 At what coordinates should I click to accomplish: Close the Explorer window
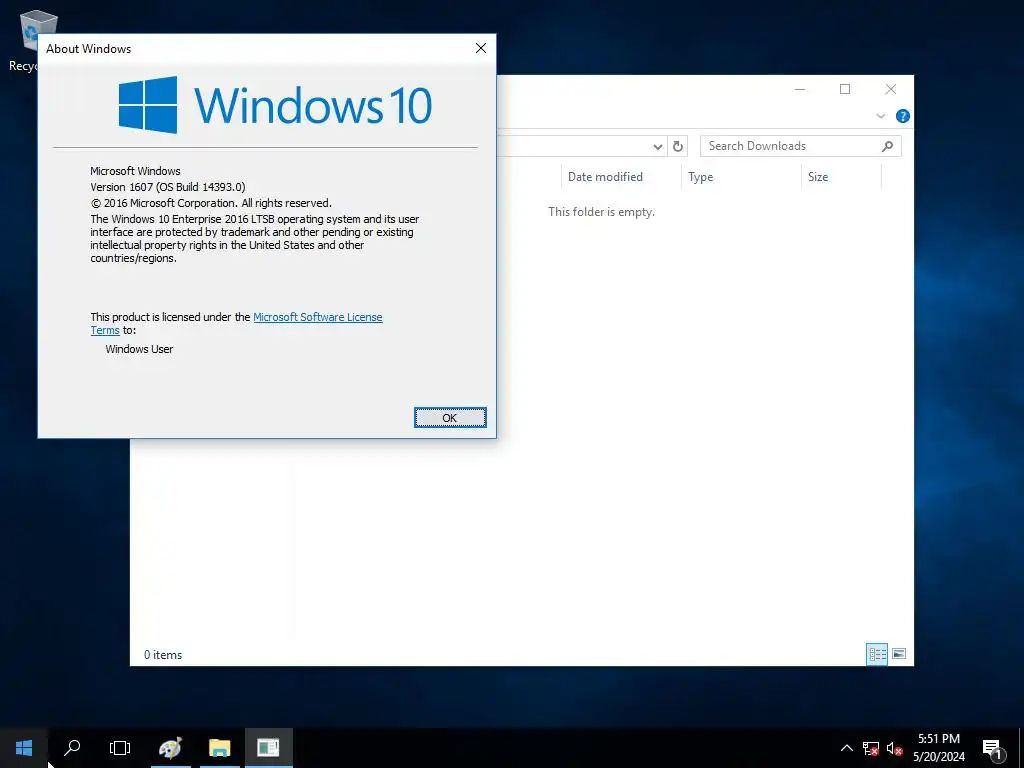click(x=891, y=89)
